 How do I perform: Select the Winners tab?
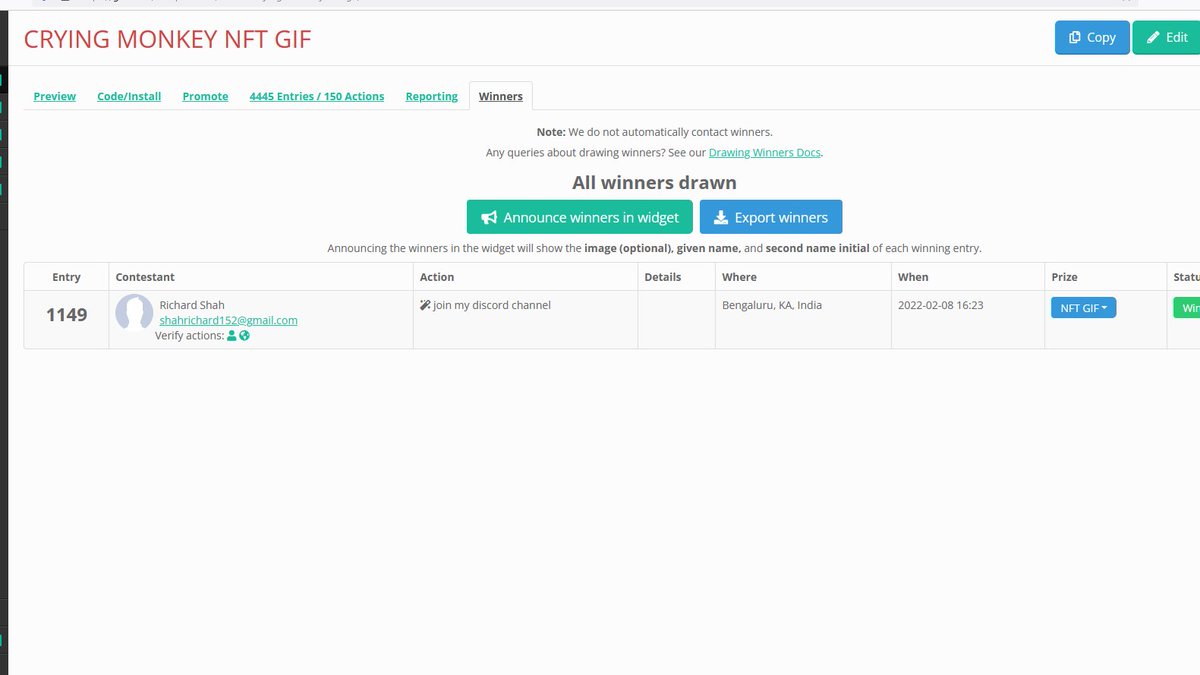501,96
